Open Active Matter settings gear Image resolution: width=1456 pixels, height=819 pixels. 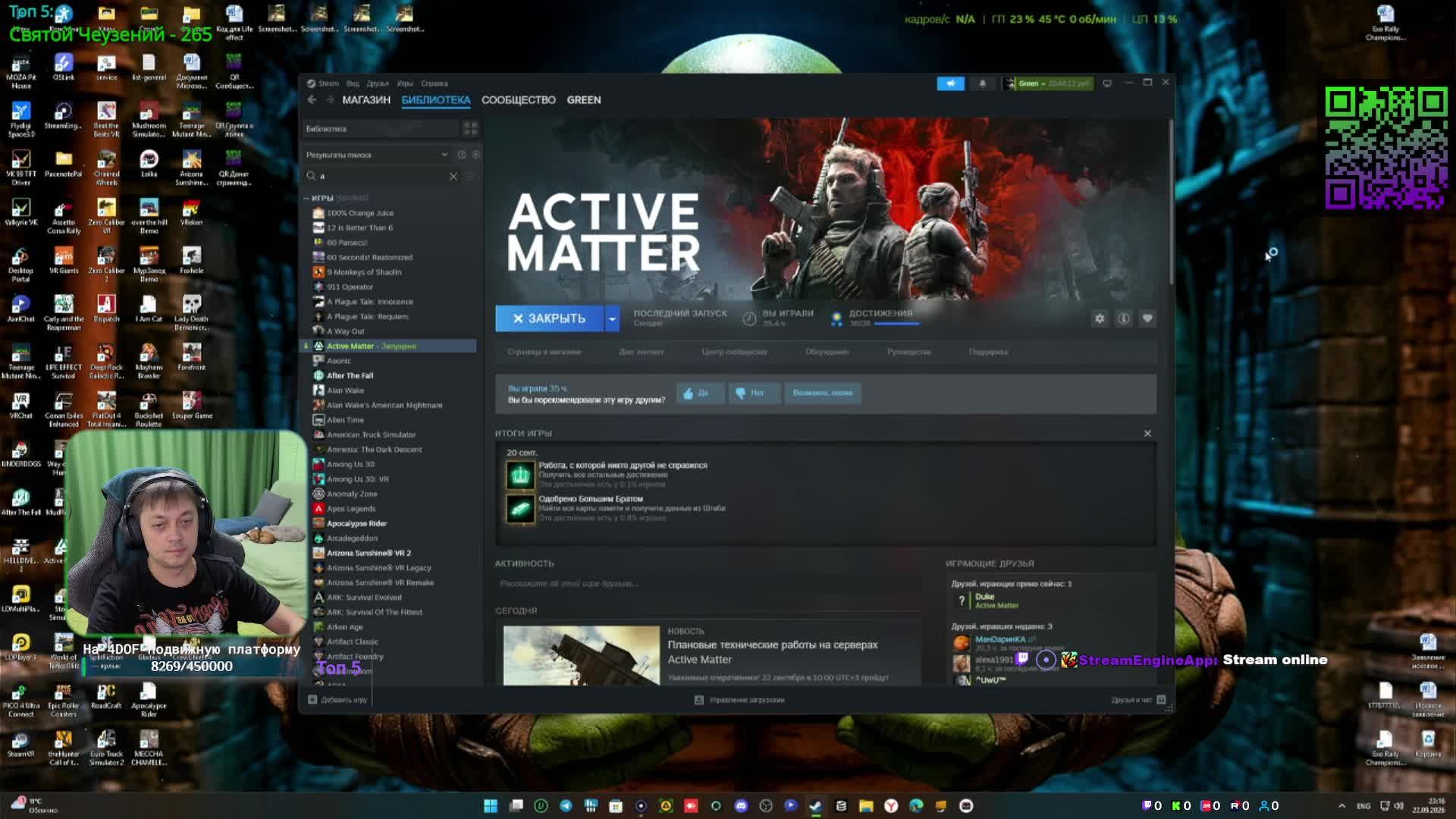coord(1100,318)
